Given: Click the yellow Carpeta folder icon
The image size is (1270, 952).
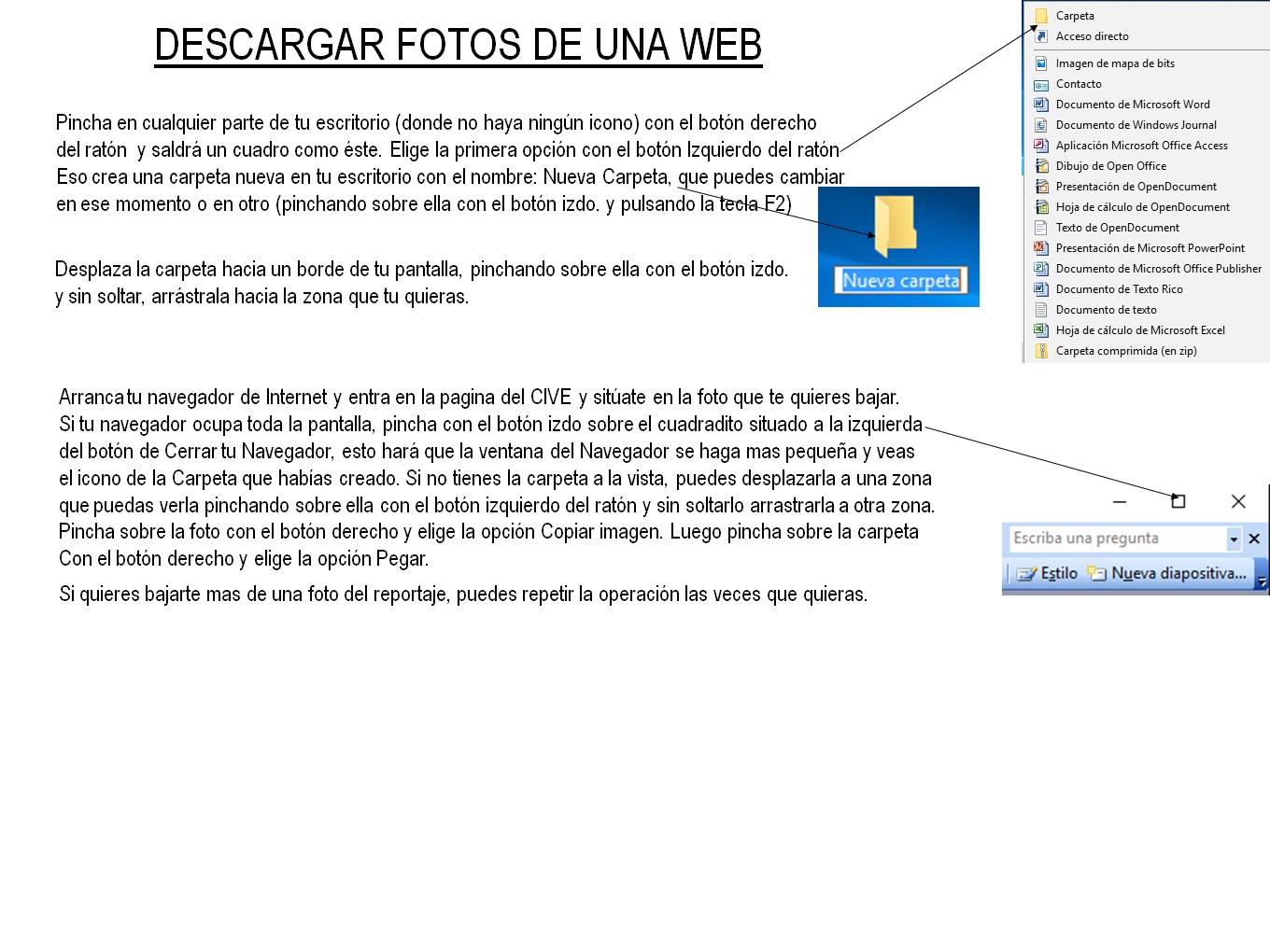Looking at the screenshot, I should 1041,16.
